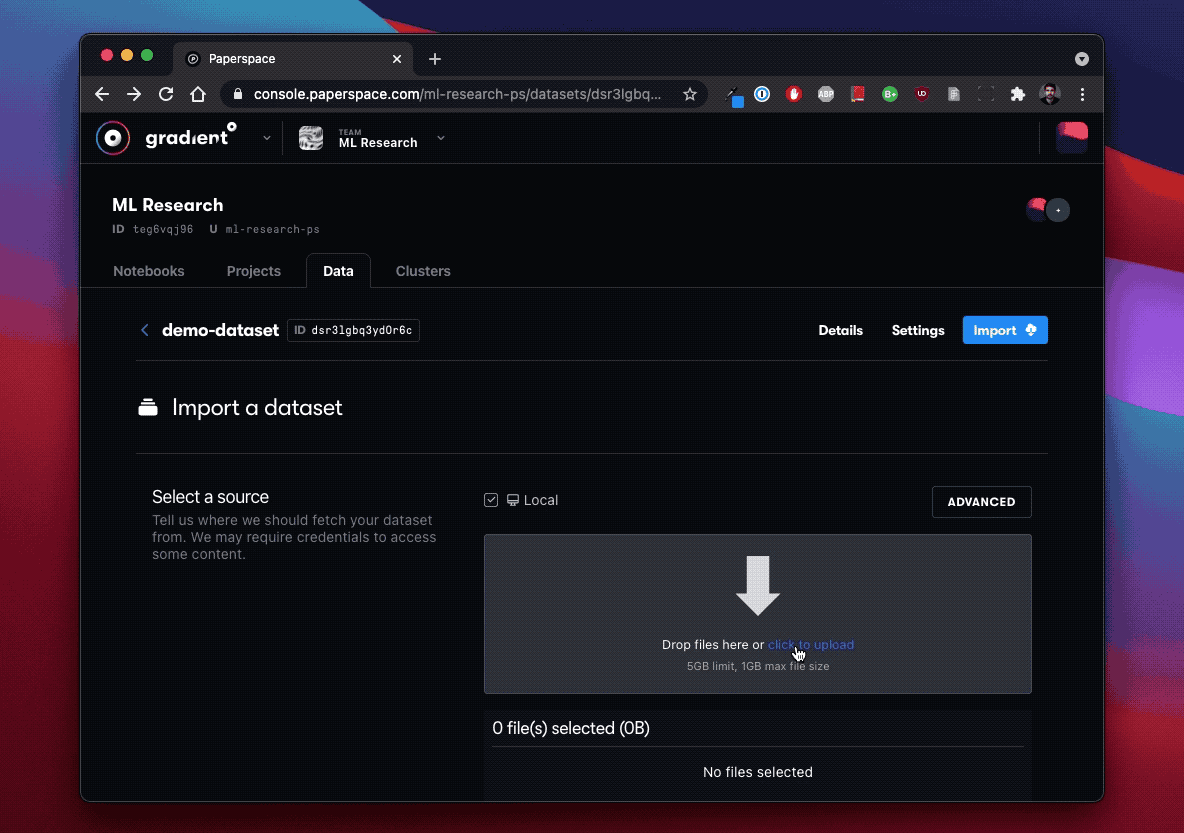This screenshot has height=833, width=1184.
Task: Click the screenshot capture extension icon
Action: tap(985, 94)
